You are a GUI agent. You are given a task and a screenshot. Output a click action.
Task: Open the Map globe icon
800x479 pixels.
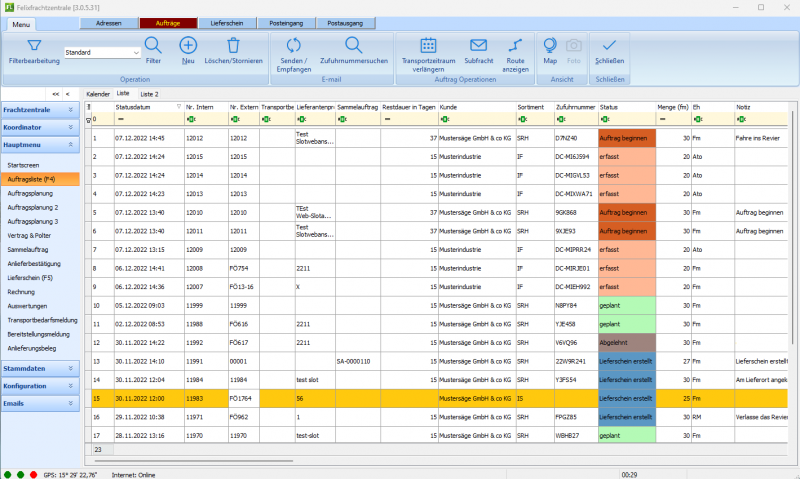click(550, 47)
